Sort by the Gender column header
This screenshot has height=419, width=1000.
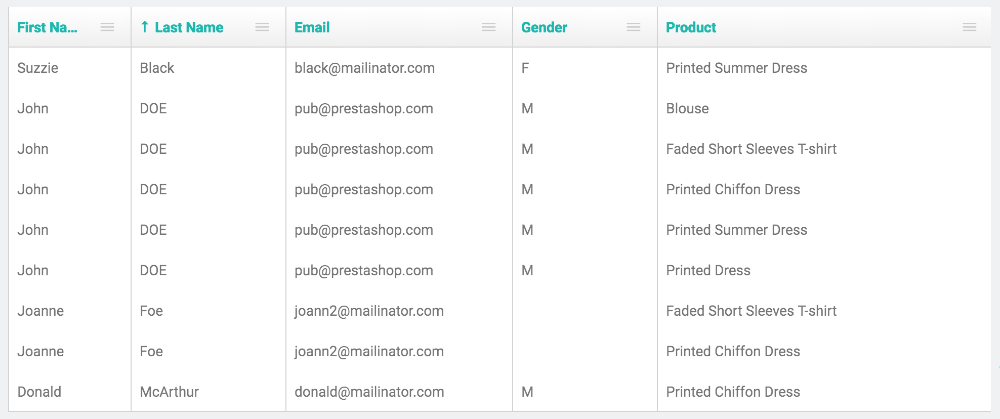[x=544, y=27]
